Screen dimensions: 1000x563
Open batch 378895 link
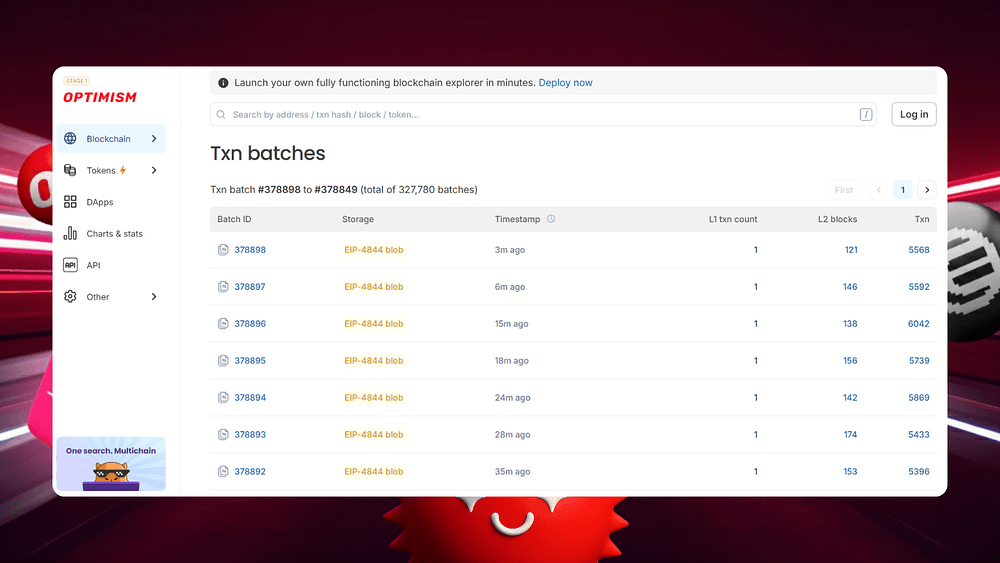[x=250, y=361]
